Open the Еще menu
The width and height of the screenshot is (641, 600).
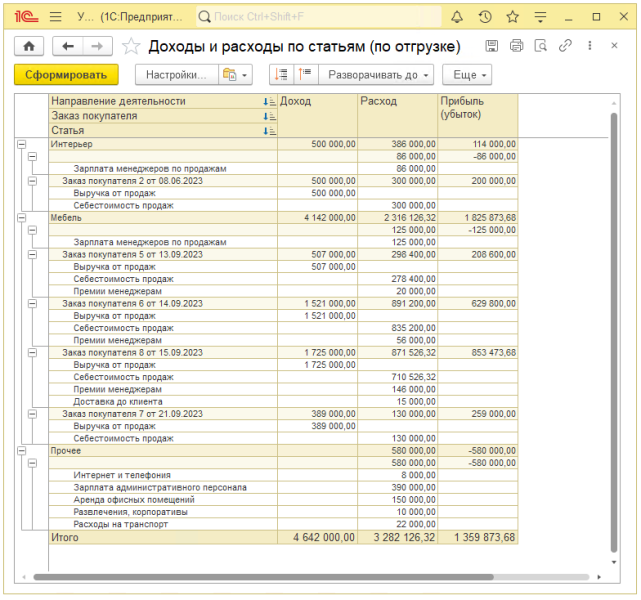[x=467, y=75]
